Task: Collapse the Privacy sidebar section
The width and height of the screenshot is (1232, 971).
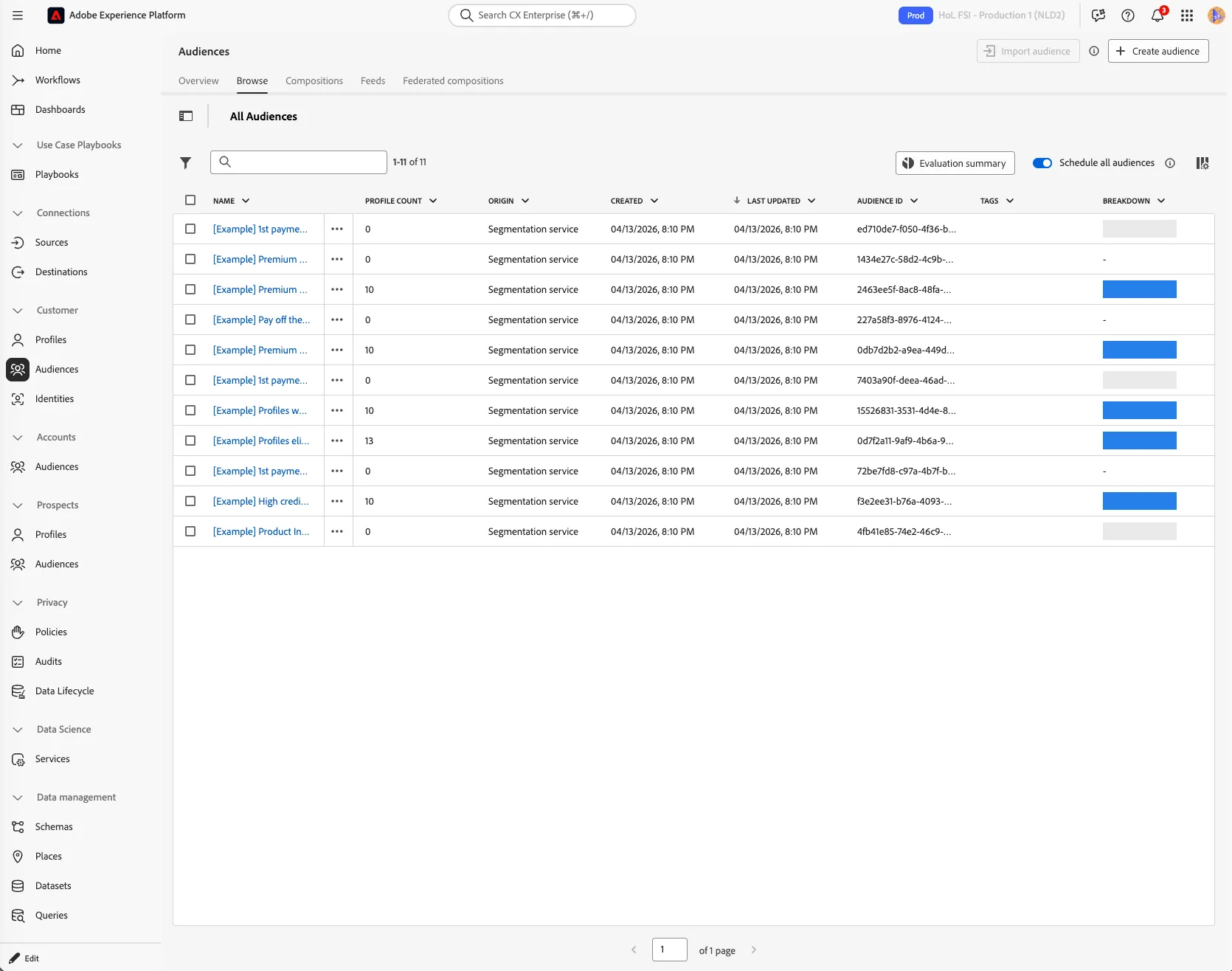Action: (18, 603)
